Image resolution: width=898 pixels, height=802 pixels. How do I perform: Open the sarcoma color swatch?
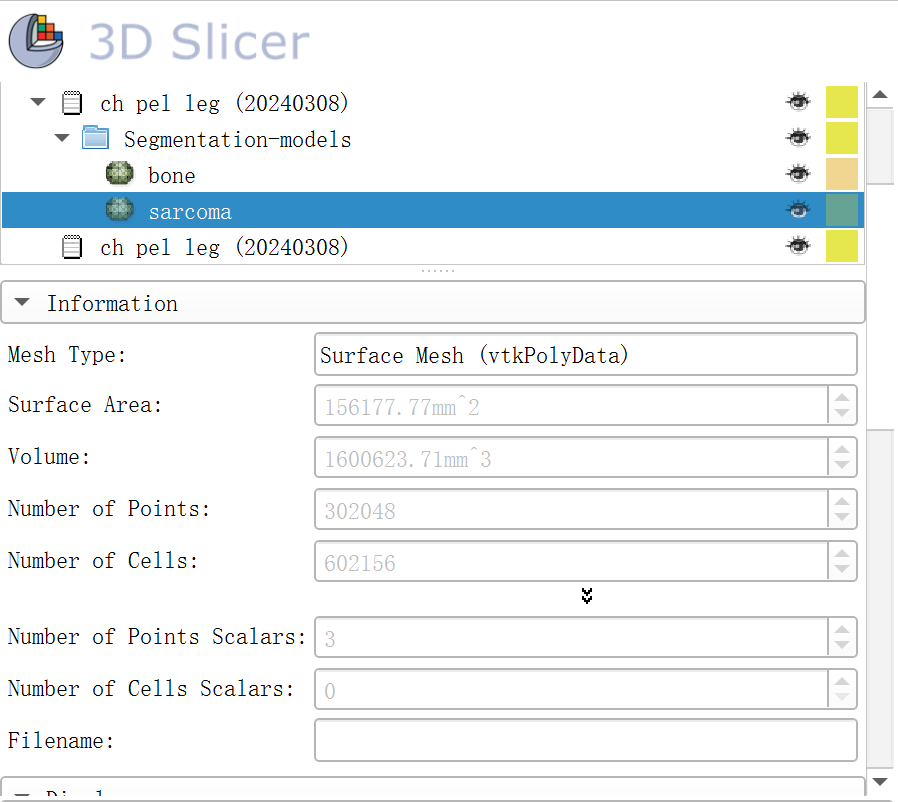click(x=841, y=211)
